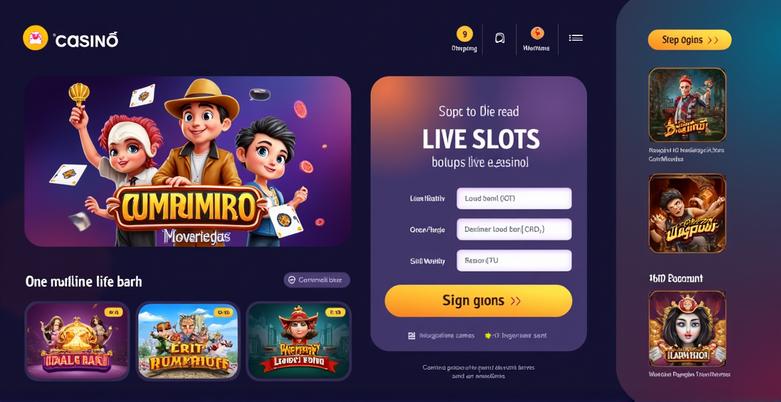Open the red-hat character game thumbnail
The image size is (781, 402).
click(x=299, y=341)
